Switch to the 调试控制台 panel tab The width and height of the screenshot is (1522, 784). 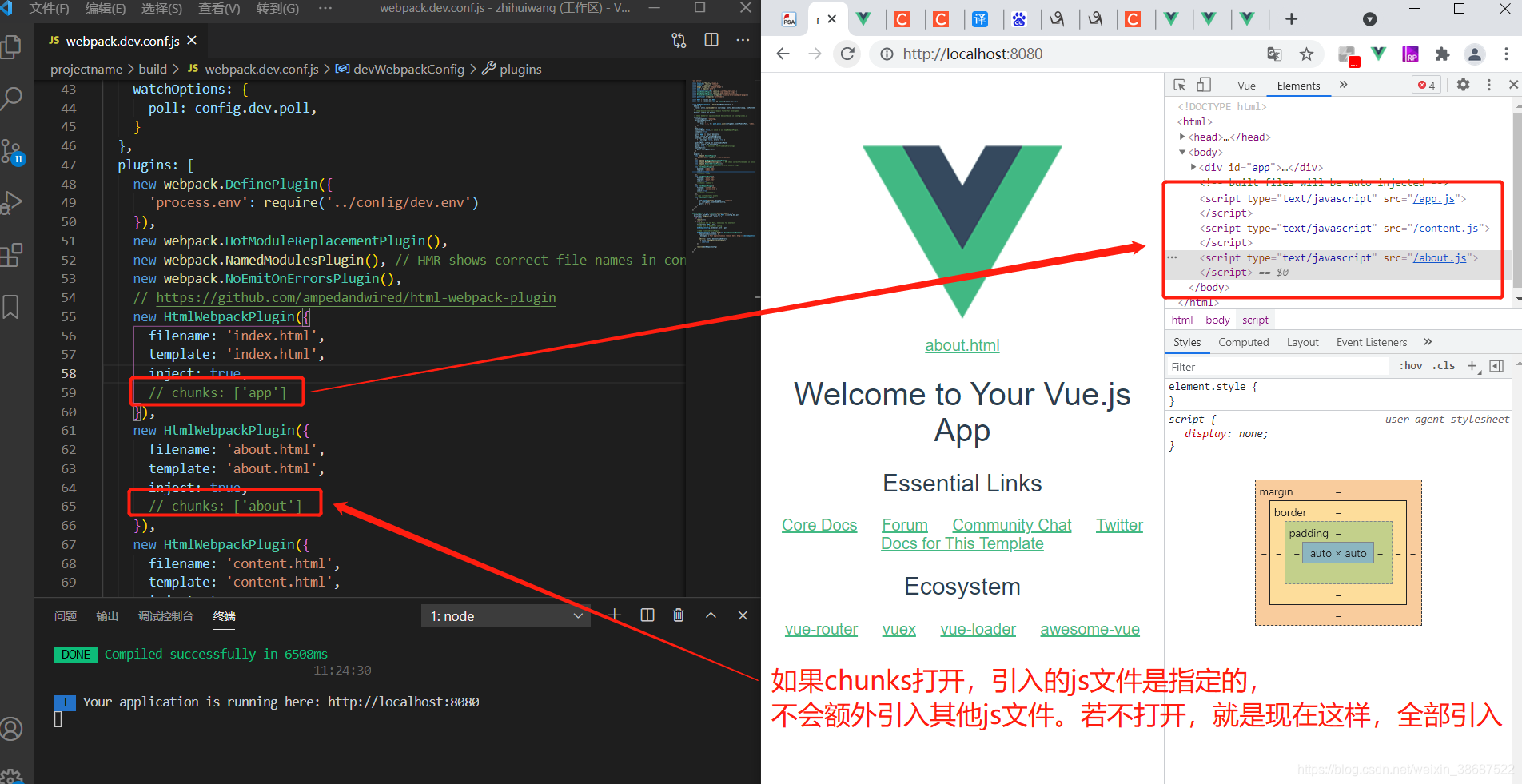165,616
